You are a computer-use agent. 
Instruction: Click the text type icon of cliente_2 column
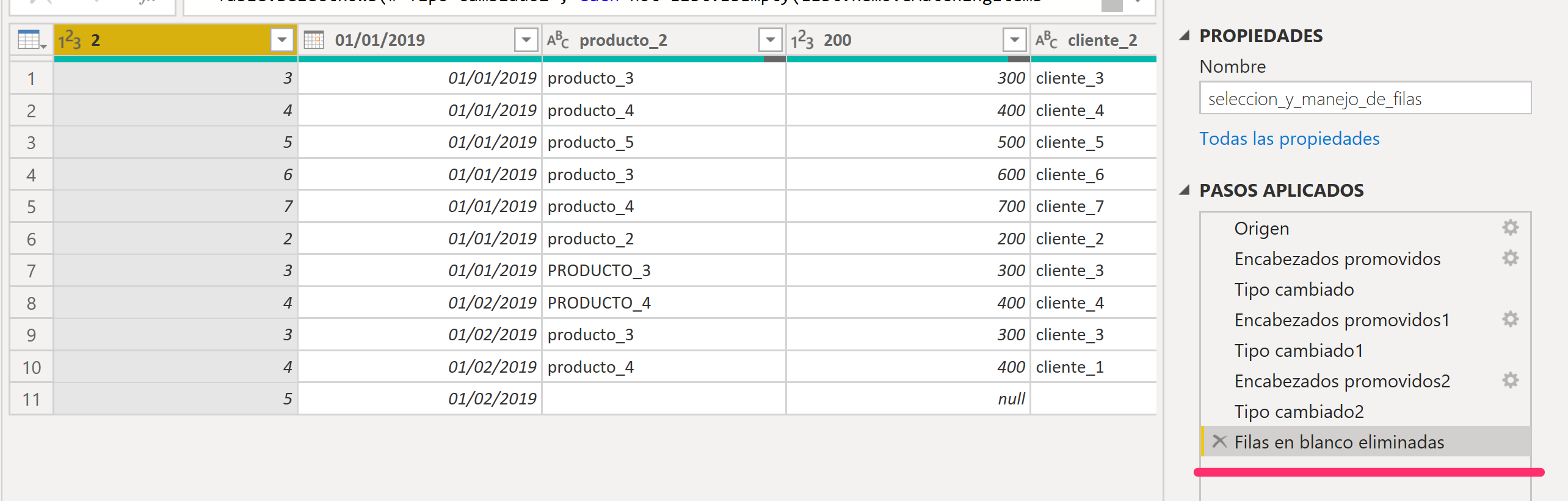point(1047,40)
